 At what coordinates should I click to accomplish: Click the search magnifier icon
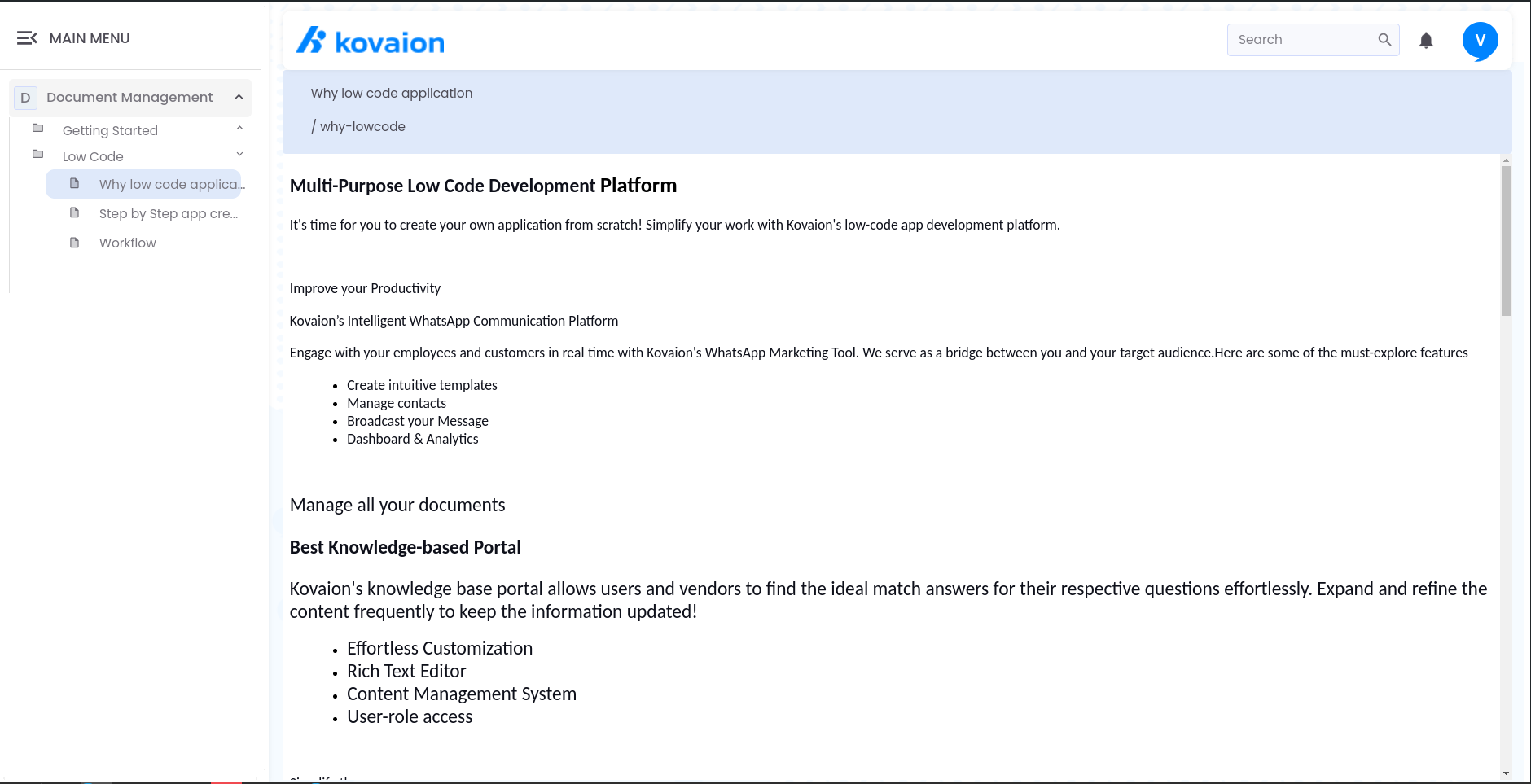point(1384,39)
